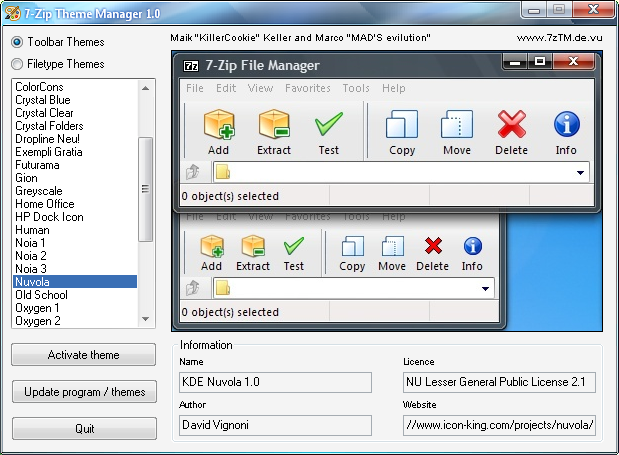Image resolution: width=619 pixels, height=455 pixels.
Task: Click the large red Delete icon
Action: (x=512, y=124)
